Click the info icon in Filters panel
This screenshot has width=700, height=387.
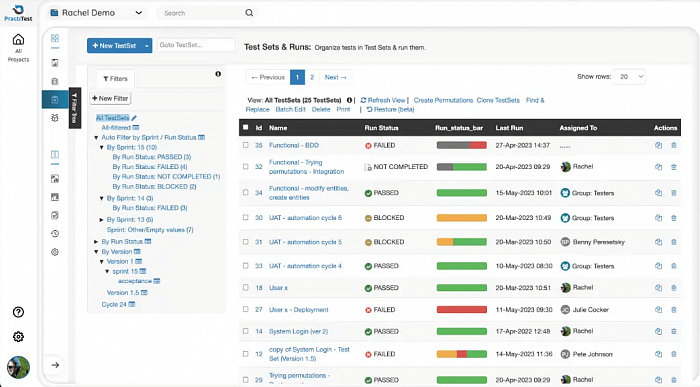pyautogui.click(x=218, y=74)
